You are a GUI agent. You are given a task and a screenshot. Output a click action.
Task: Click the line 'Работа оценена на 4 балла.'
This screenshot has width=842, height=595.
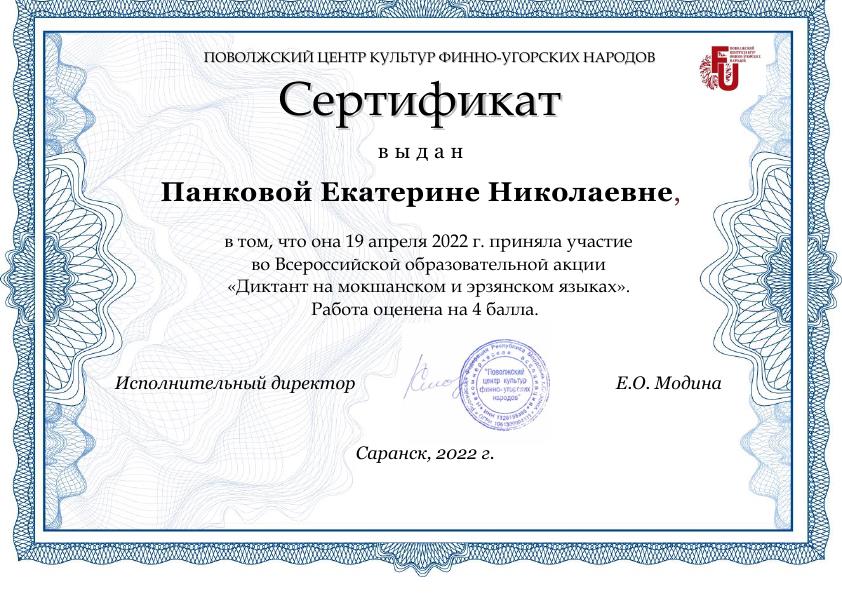(x=425, y=310)
